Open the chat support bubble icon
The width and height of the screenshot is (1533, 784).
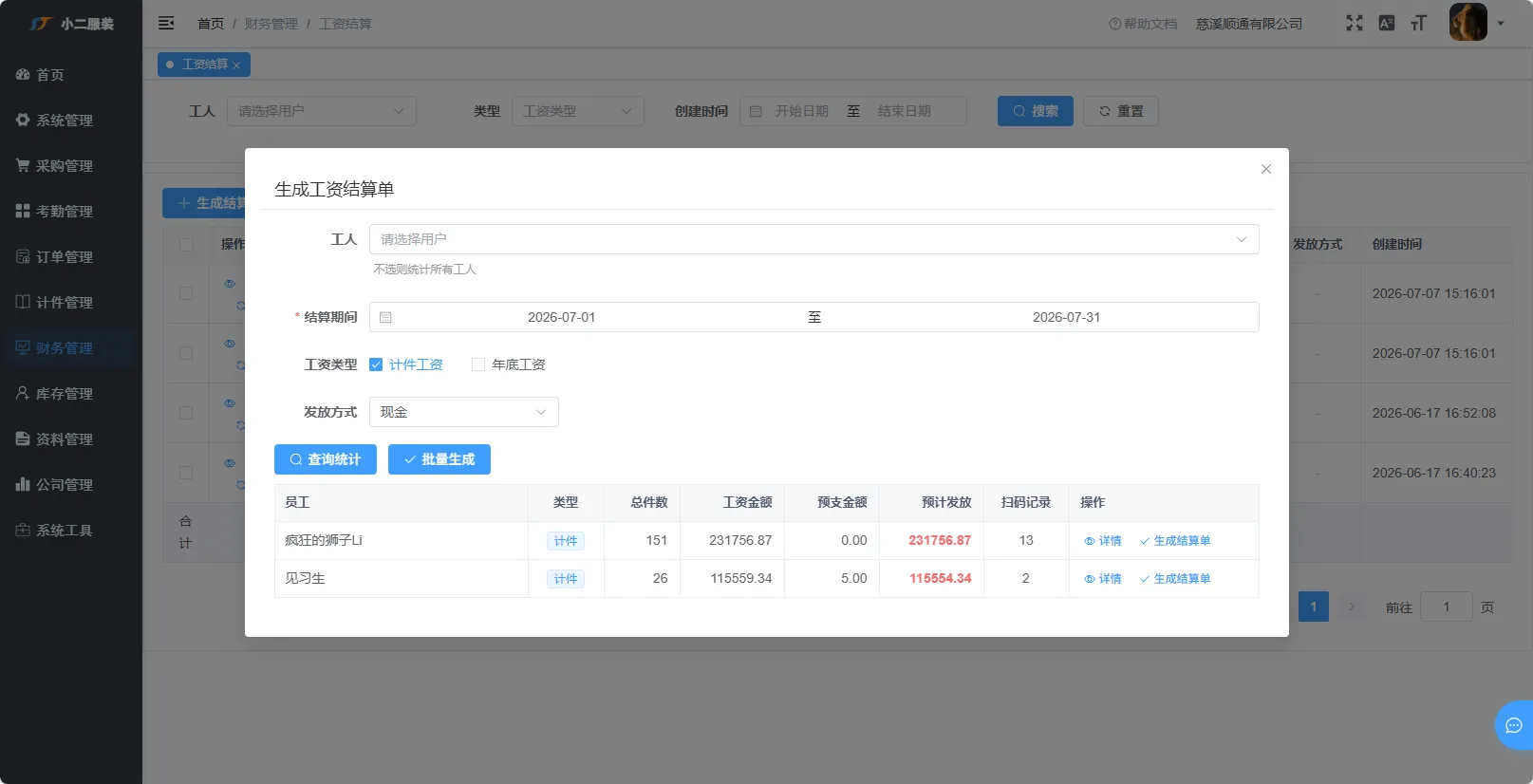click(x=1514, y=725)
